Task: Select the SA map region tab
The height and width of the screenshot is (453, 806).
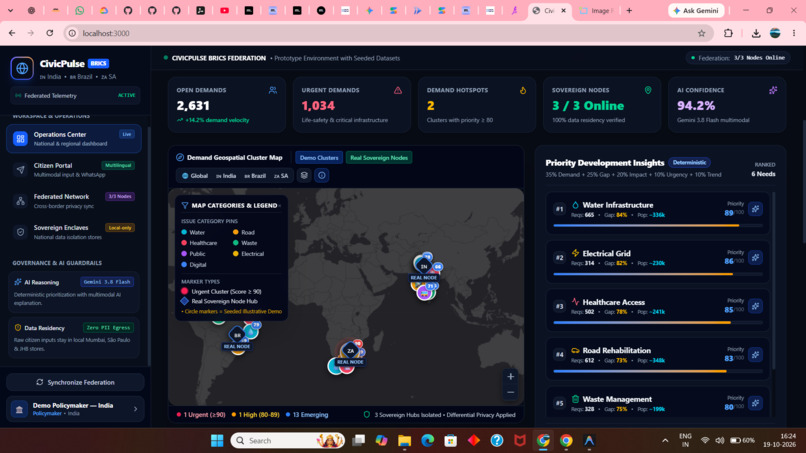Action: [x=281, y=175]
